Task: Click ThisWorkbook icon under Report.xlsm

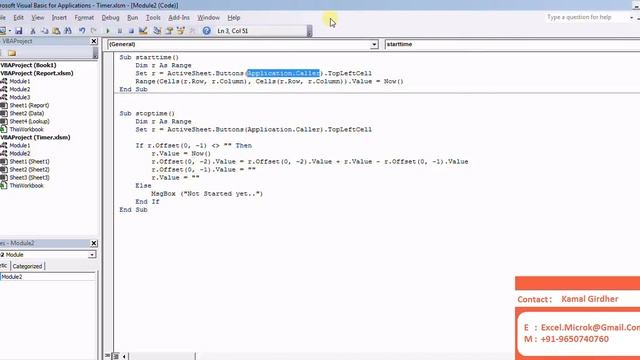Action: tap(4, 129)
